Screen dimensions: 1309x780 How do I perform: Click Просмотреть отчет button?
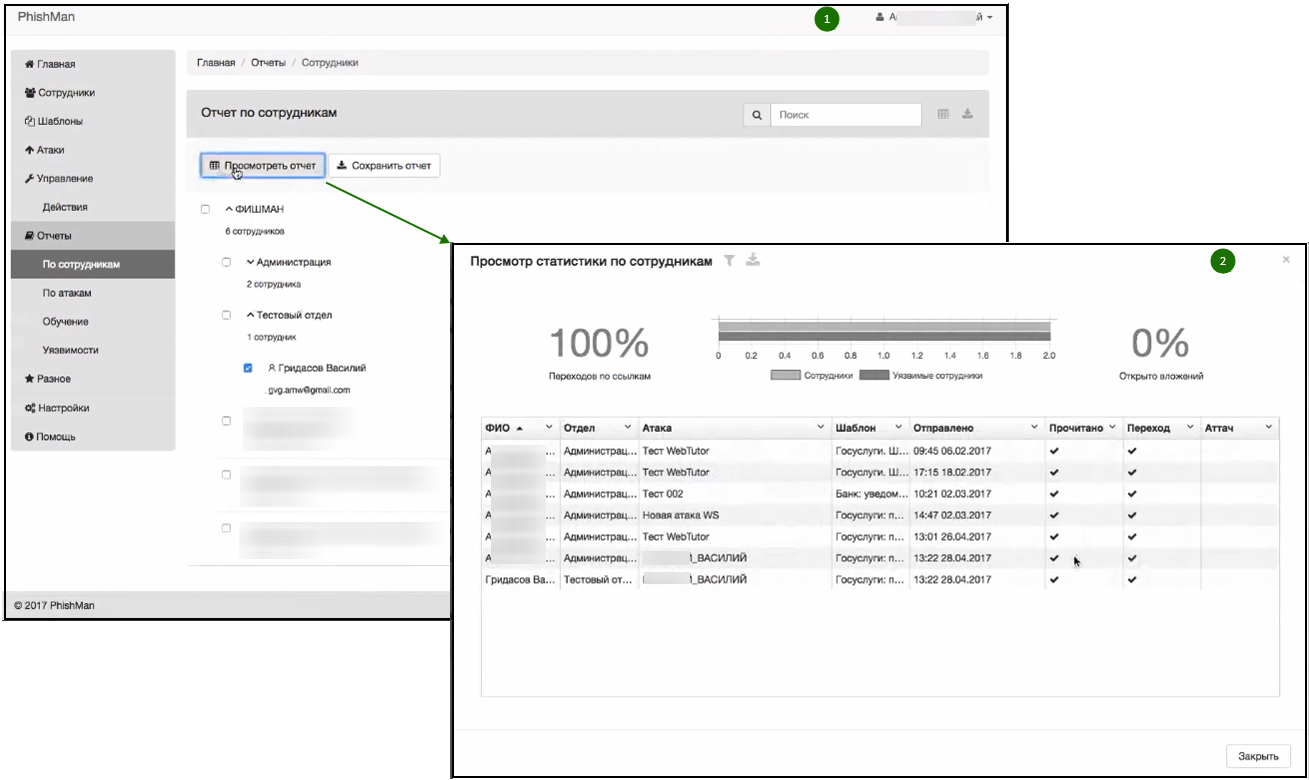(263, 165)
